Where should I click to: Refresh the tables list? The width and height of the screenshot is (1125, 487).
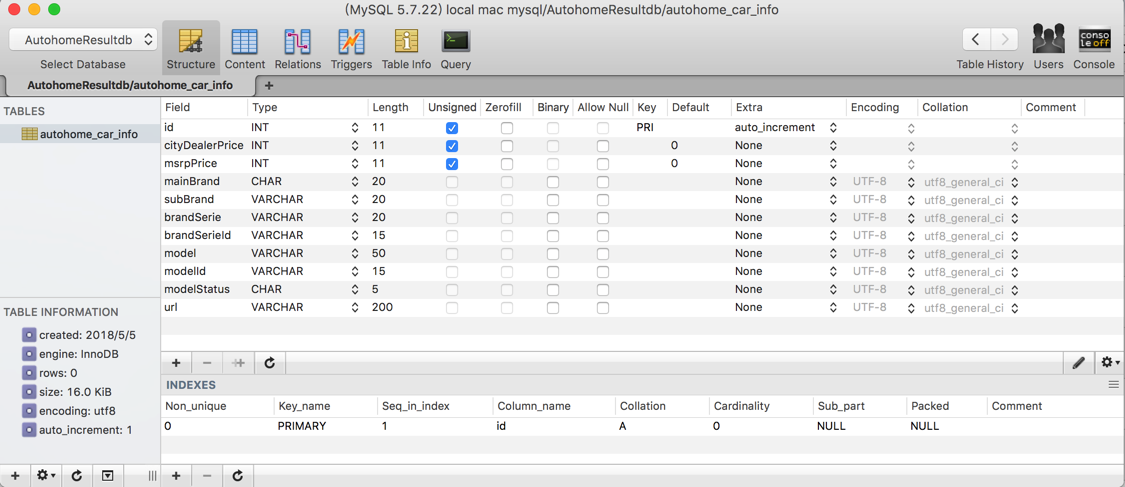77,476
